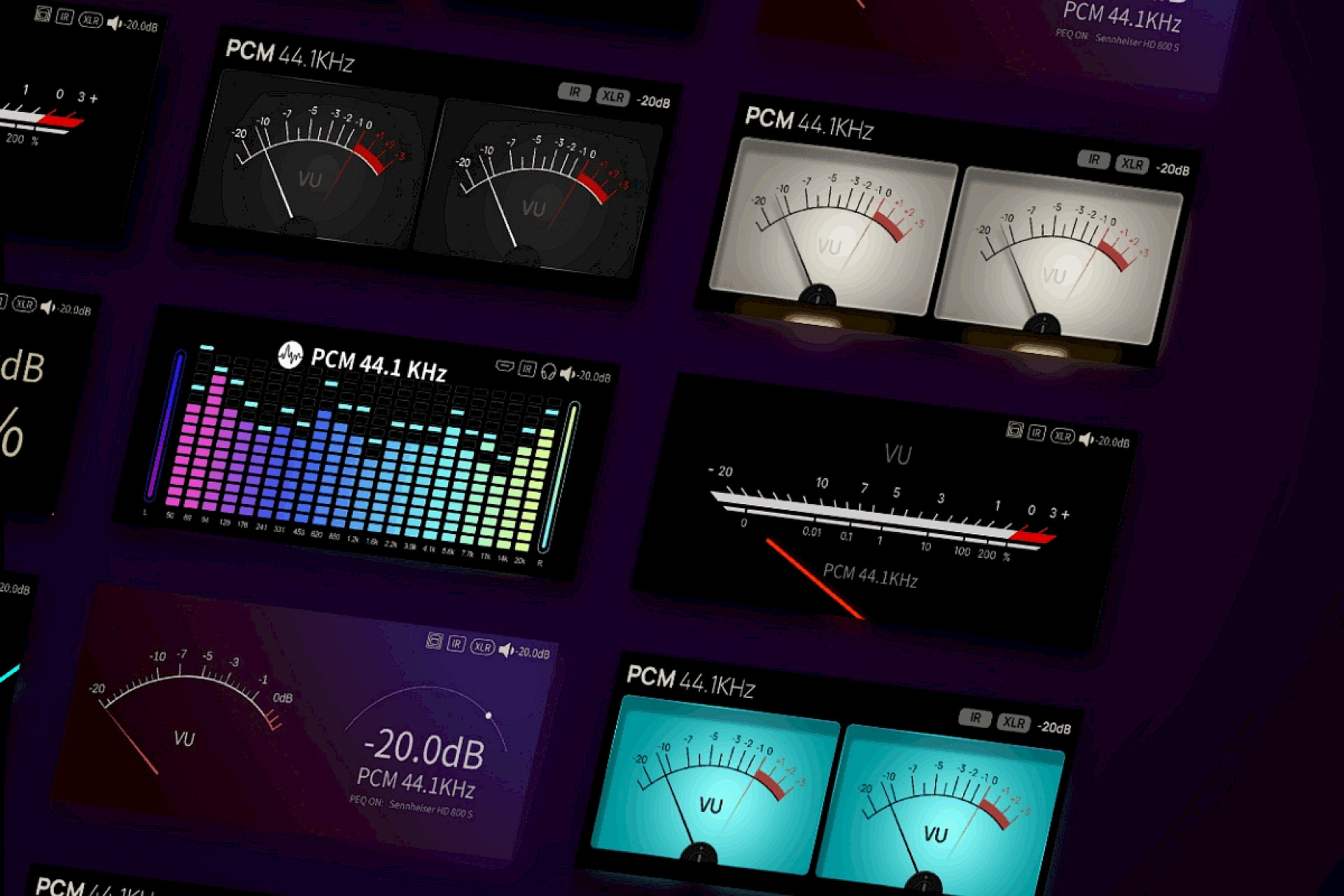Toggle the IR badge on dark dual VU panel

[x=575, y=92]
